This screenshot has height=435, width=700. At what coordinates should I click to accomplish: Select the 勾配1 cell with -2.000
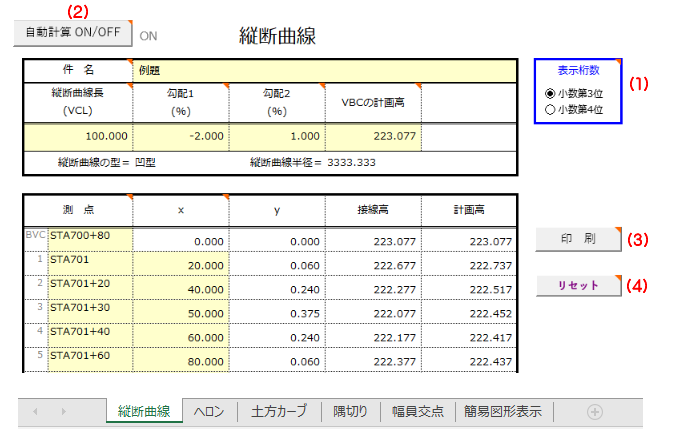tap(180, 136)
